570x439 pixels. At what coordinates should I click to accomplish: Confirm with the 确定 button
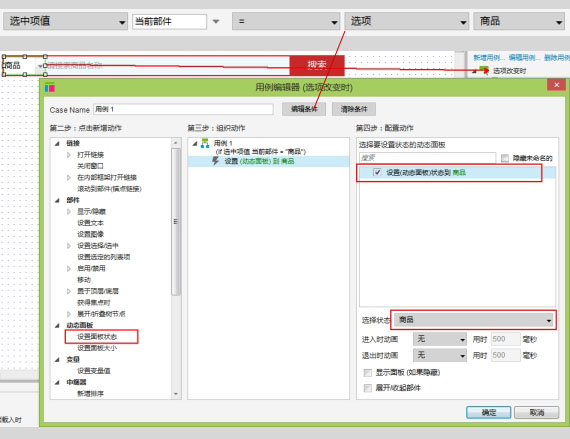click(x=489, y=412)
